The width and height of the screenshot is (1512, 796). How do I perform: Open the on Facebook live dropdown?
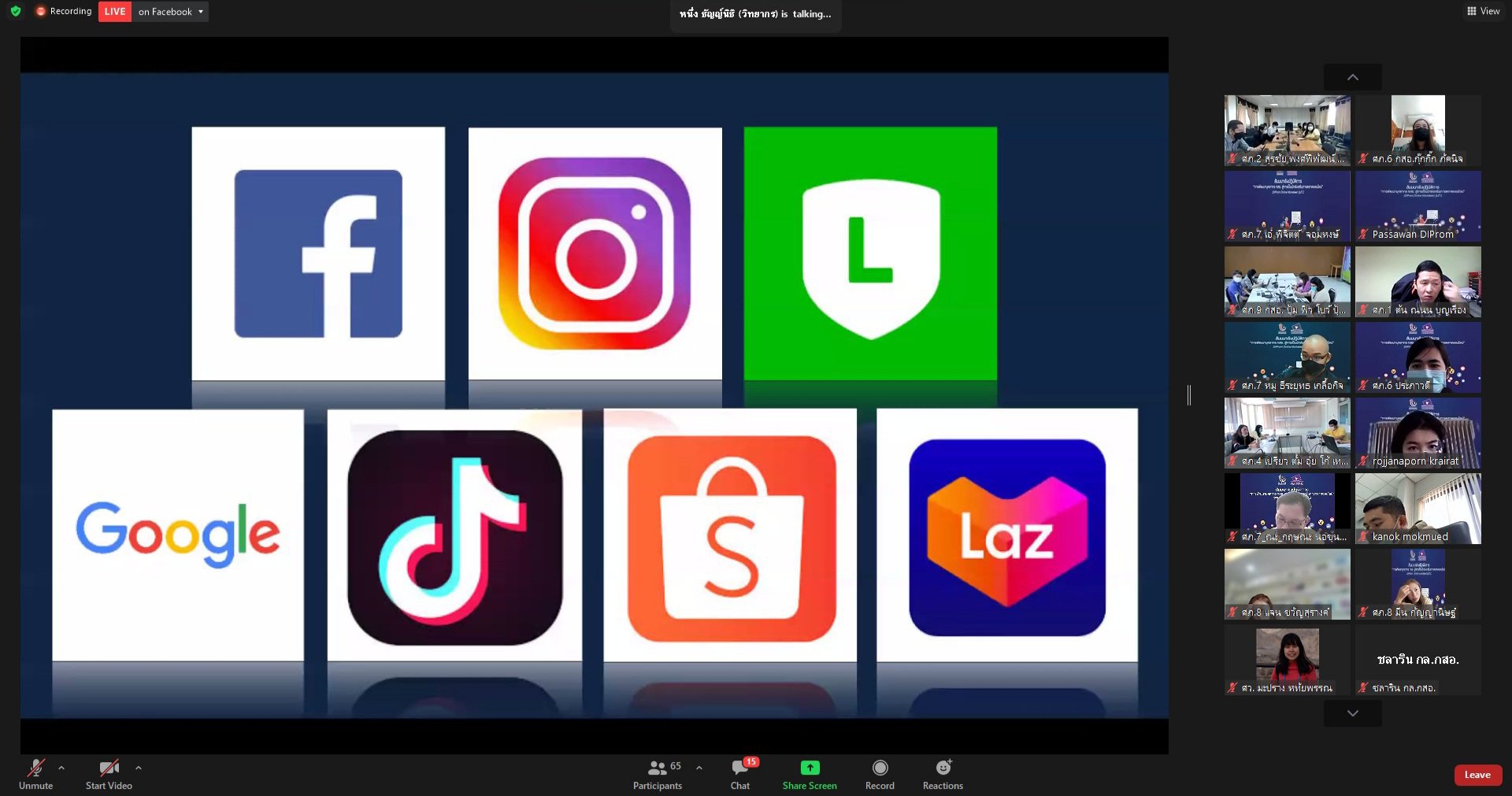[x=171, y=11]
